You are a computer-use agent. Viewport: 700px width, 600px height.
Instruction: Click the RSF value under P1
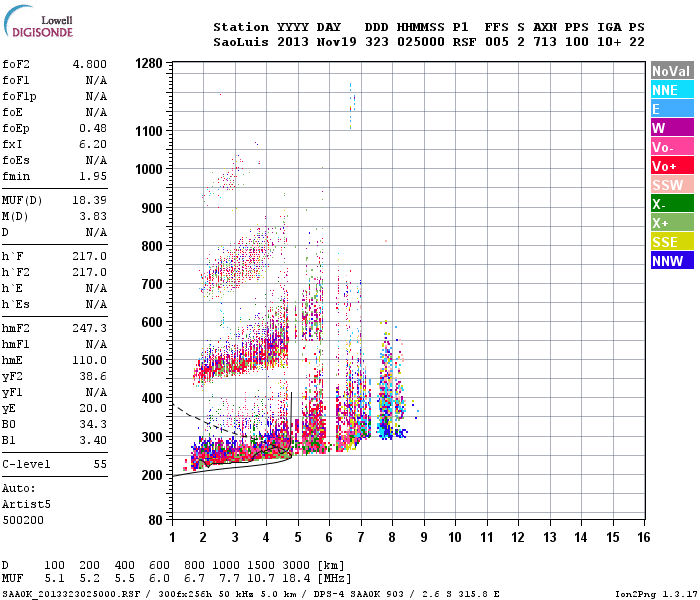click(x=464, y=42)
